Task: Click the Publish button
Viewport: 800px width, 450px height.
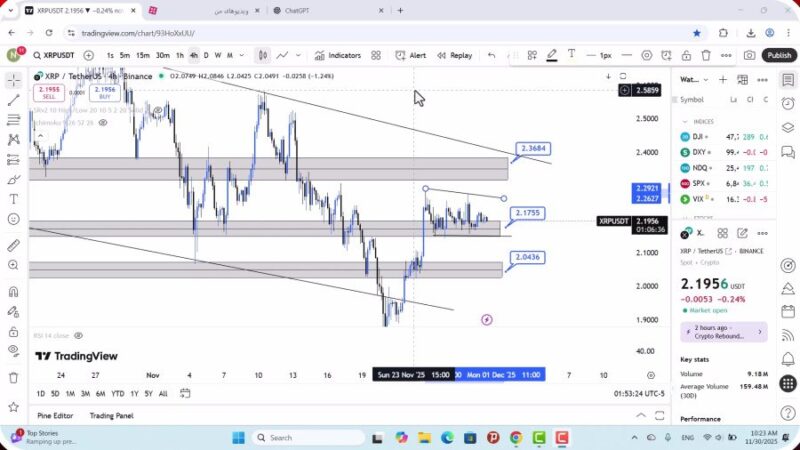Action: click(x=779, y=56)
